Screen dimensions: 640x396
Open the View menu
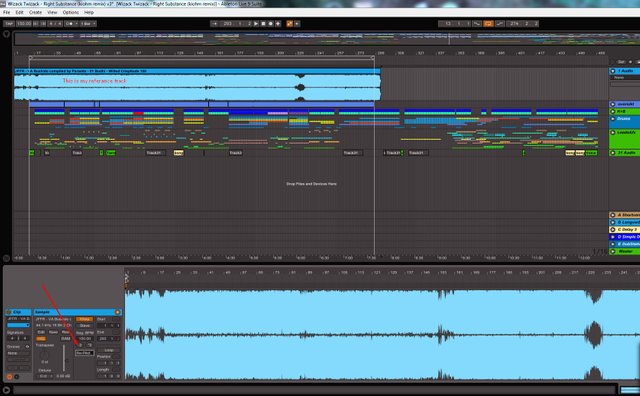(x=52, y=12)
